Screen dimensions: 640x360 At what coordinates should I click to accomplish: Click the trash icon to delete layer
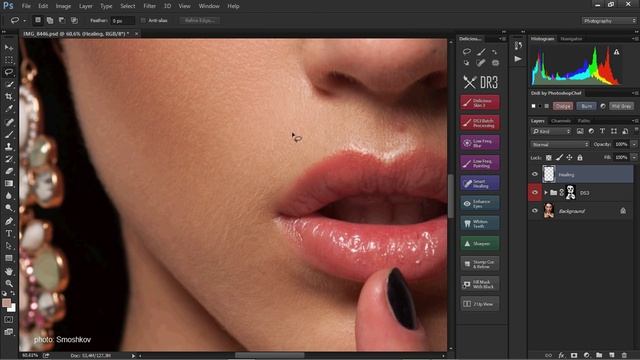(x=624, y=355)
